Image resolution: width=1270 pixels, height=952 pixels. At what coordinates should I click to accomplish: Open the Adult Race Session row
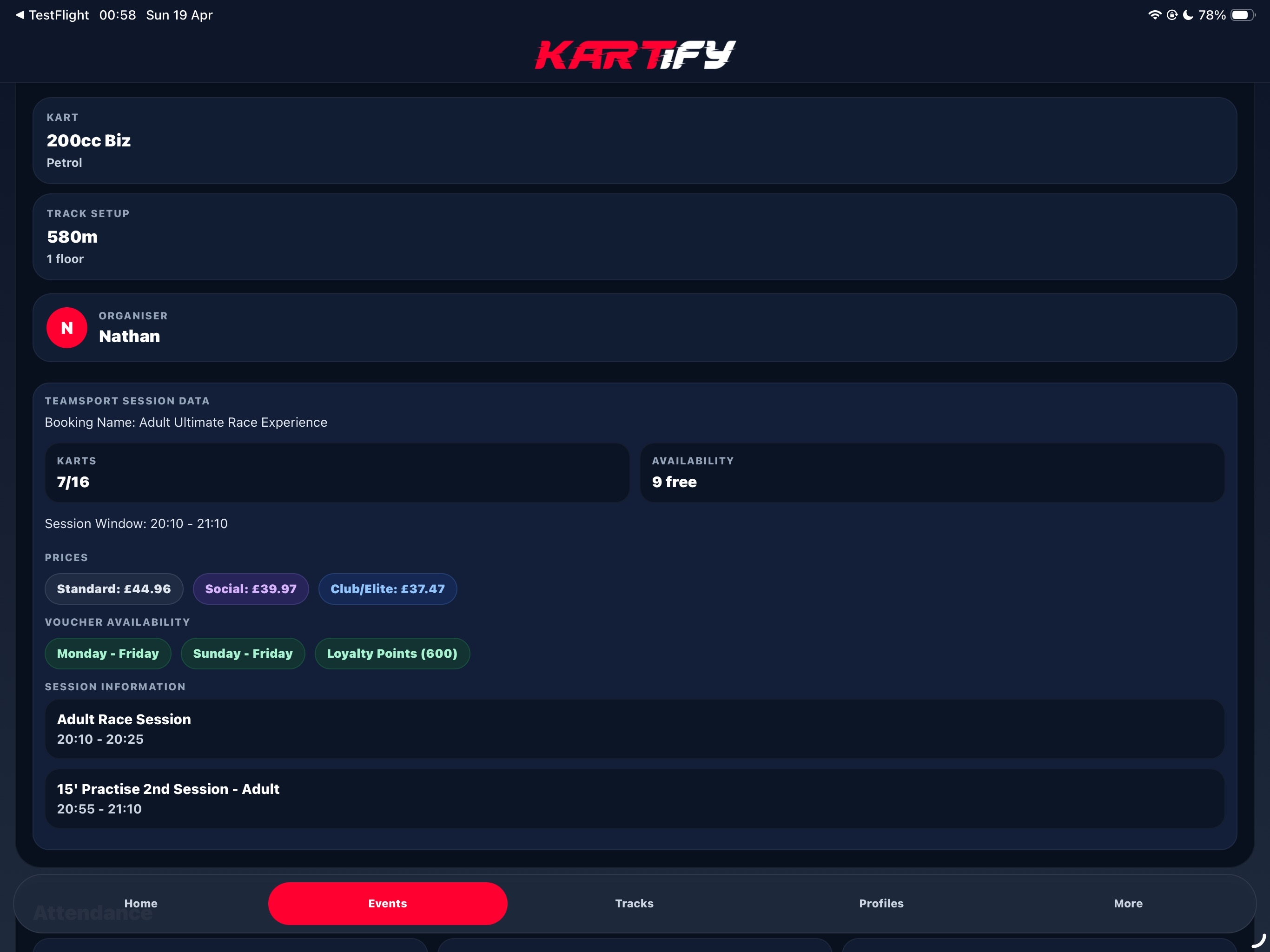pos(635,728)
